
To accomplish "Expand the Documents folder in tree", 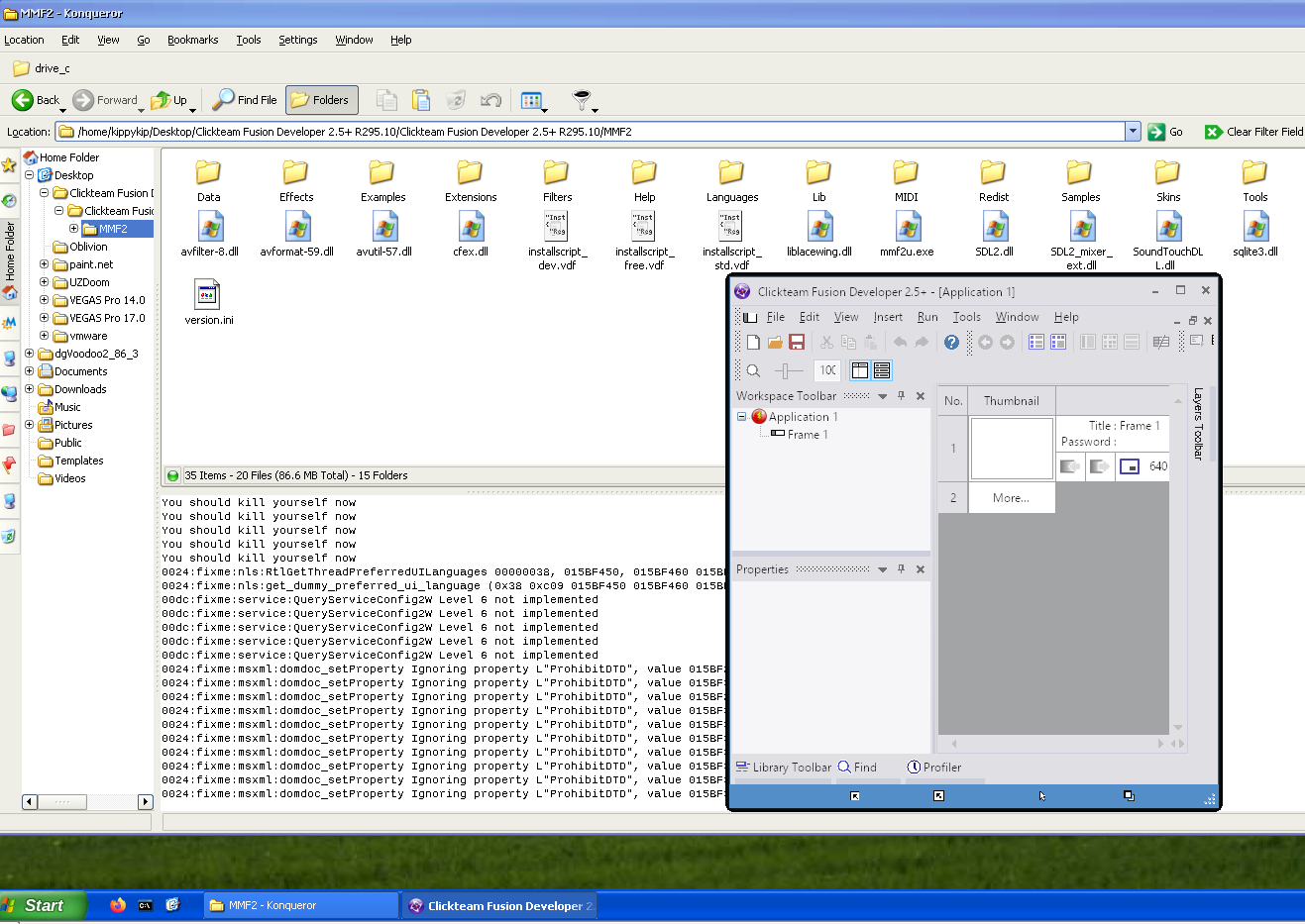I will coord(30,371).
